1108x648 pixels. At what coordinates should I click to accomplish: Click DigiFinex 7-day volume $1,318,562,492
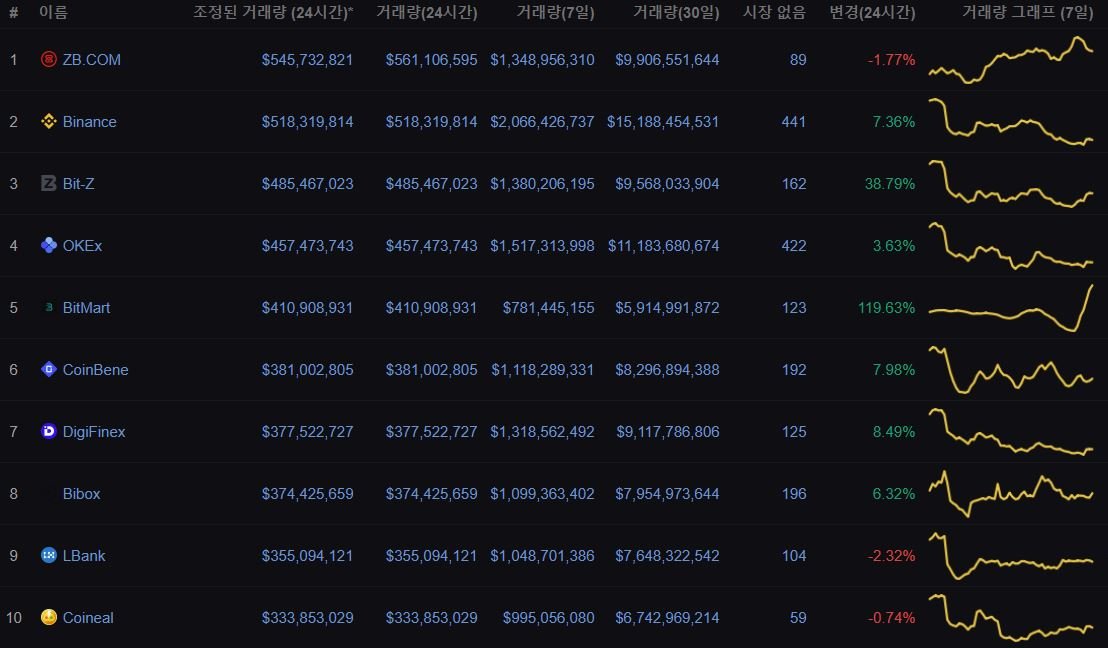click(542, 432)
